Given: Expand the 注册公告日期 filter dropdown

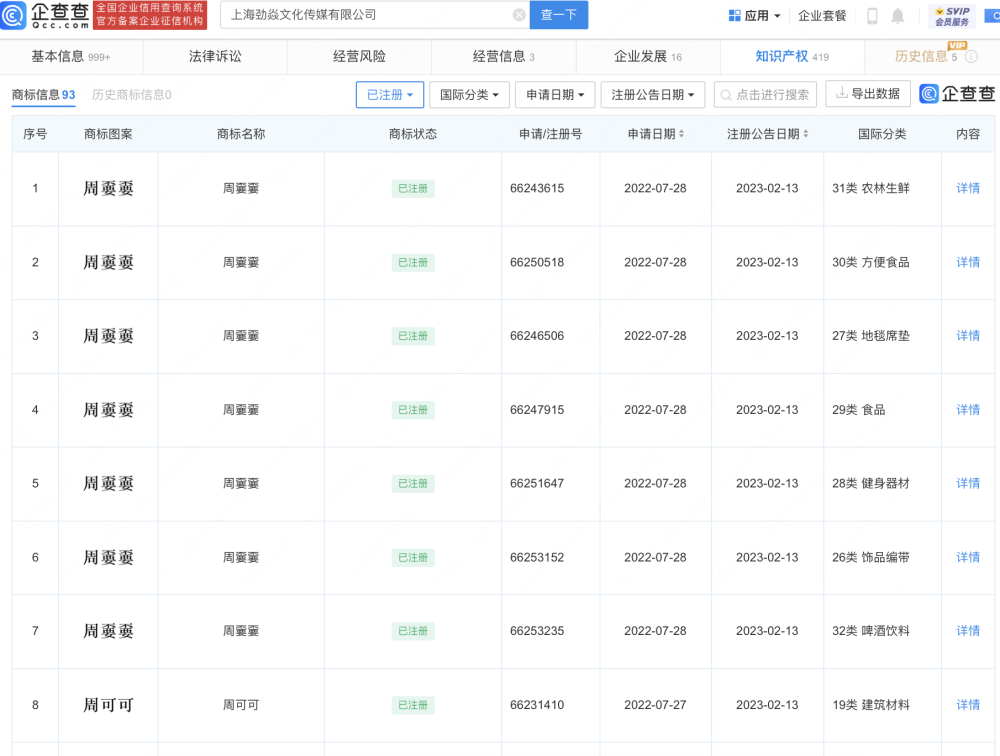Looking at the screenshot, I should (x=652, y=95).
